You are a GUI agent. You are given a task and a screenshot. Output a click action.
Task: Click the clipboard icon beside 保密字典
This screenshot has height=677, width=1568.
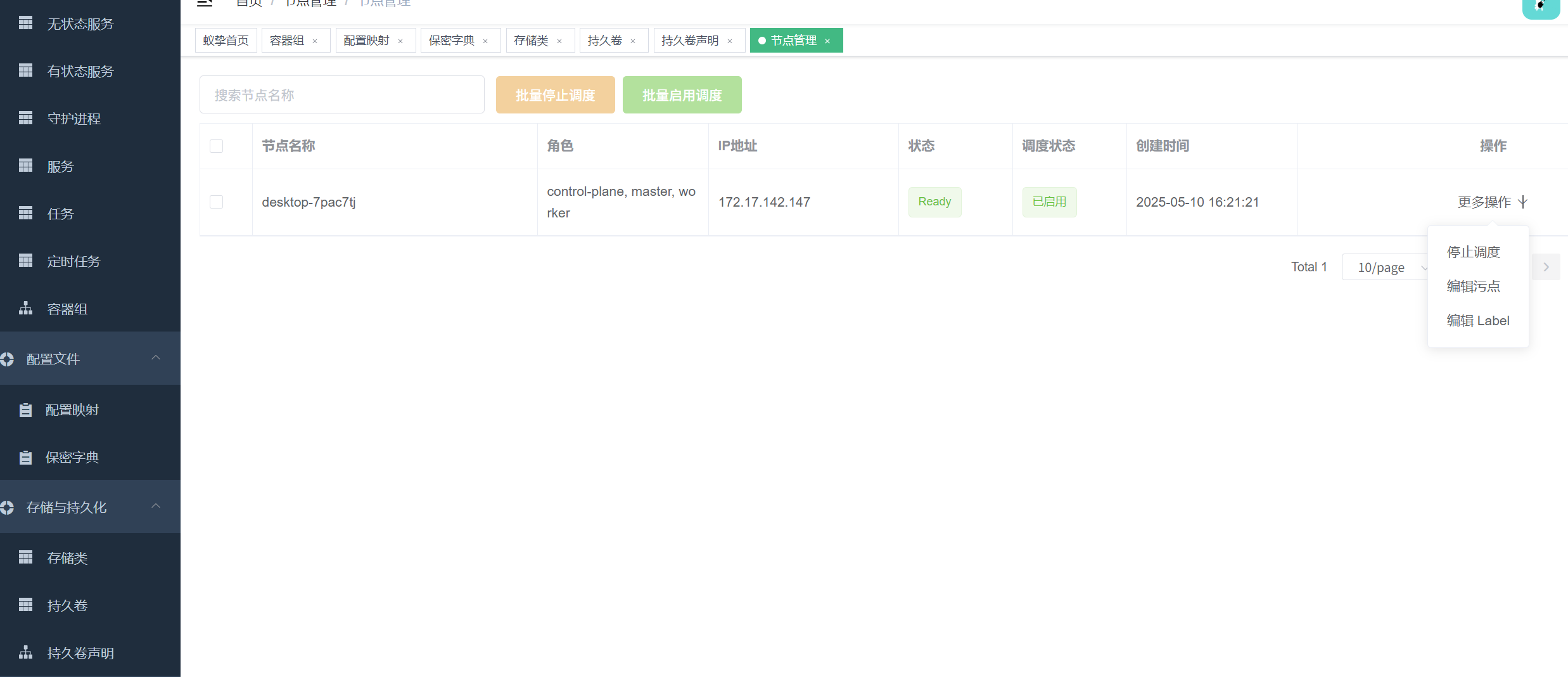click(x=25, y=458)
